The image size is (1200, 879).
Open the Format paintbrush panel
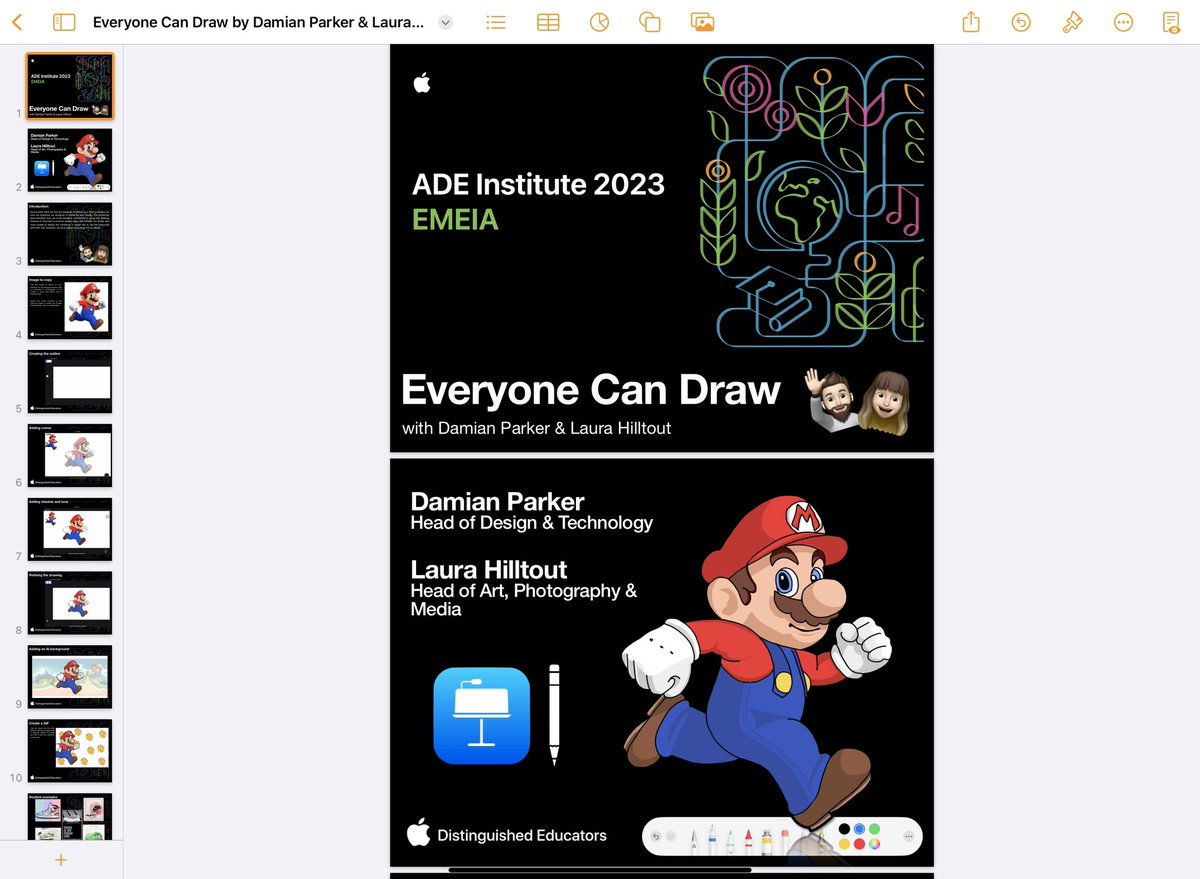tap(1072, 22)
